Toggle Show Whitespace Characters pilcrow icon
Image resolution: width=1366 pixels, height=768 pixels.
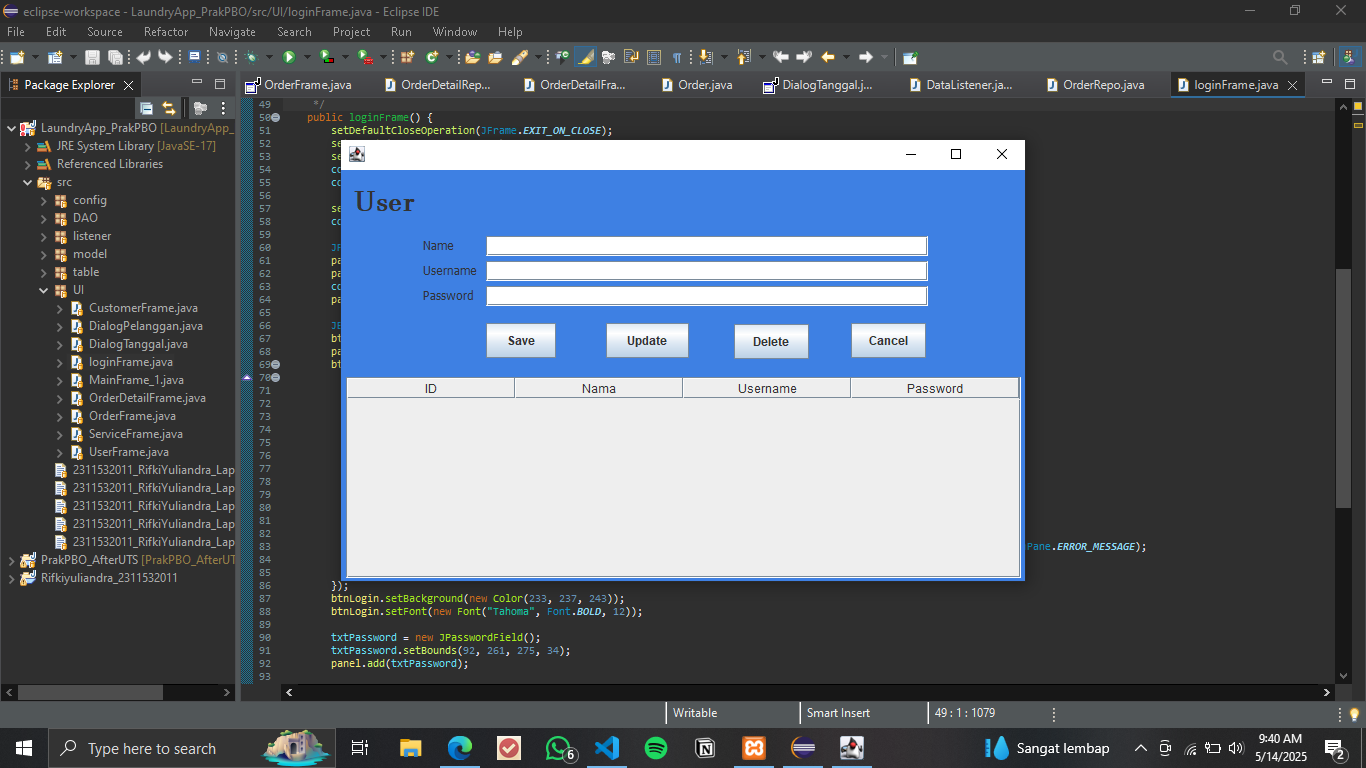[677, 57]
